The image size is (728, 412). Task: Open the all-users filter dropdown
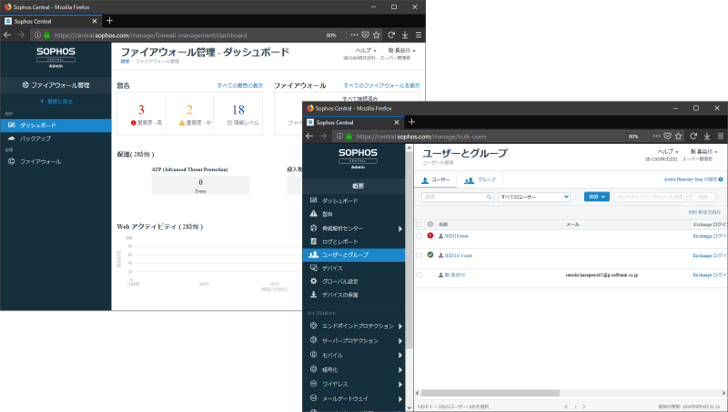click(x=534, y=197)
